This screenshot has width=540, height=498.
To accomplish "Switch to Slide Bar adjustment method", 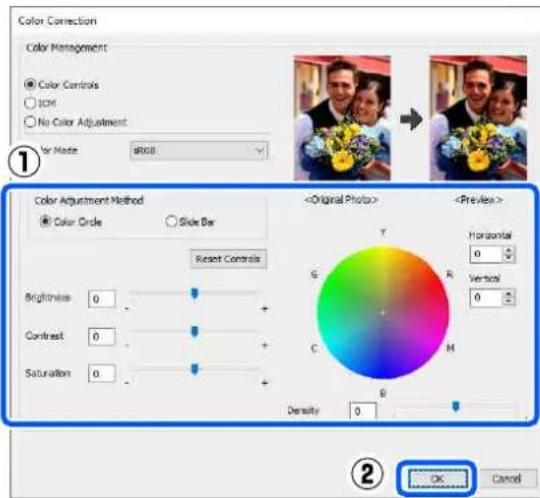I will (171, 221).
